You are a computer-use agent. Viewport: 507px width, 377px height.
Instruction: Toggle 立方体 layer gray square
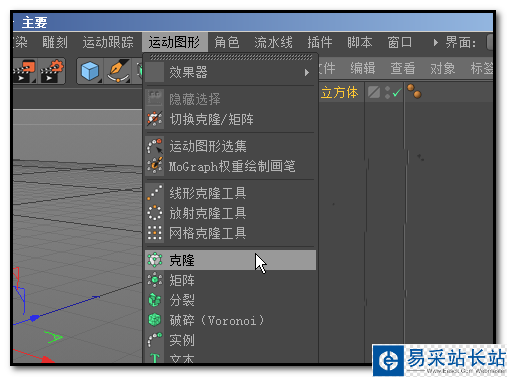point(374,92)
